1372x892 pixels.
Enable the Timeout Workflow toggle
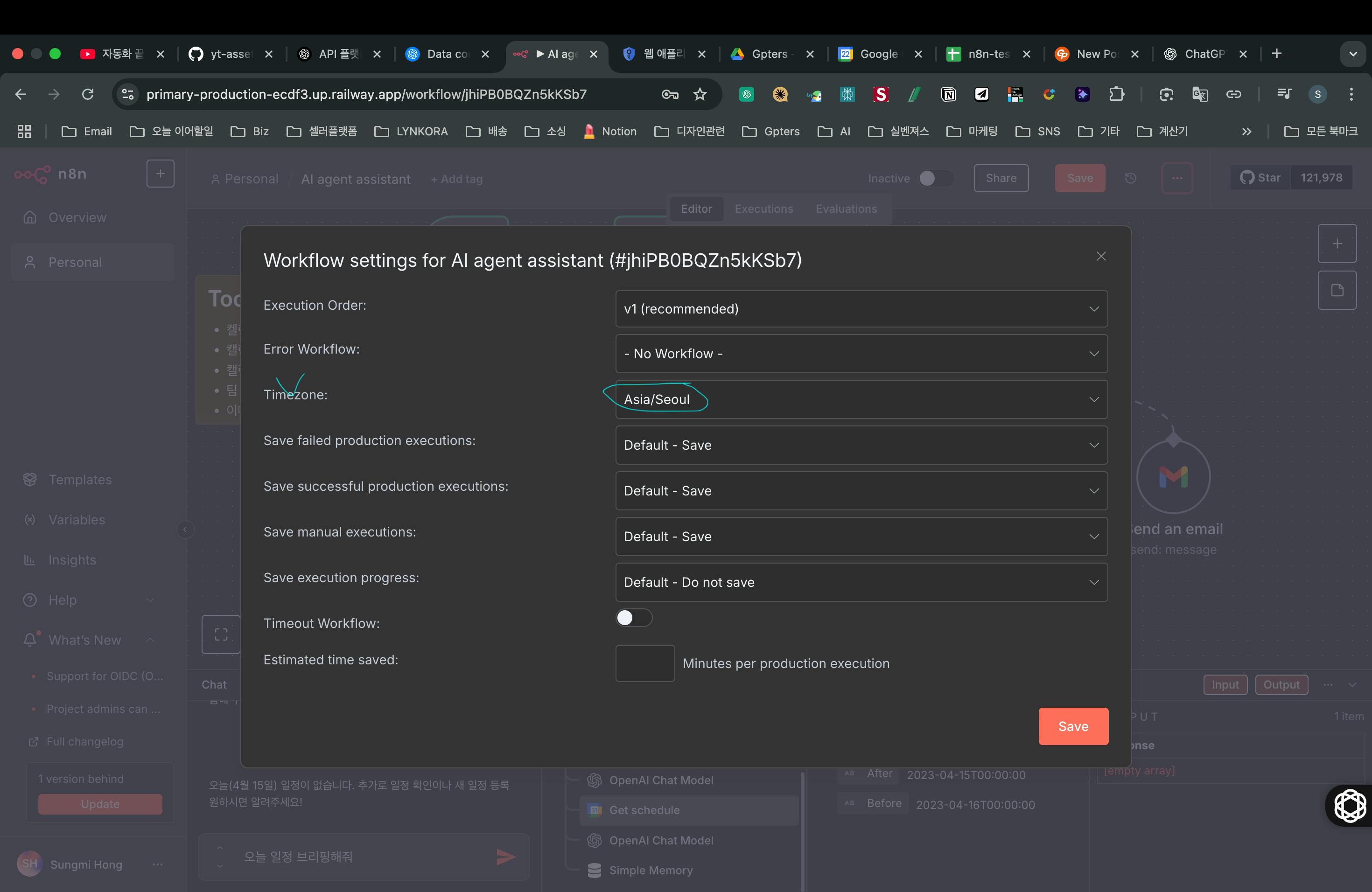(x=634, y=618)
